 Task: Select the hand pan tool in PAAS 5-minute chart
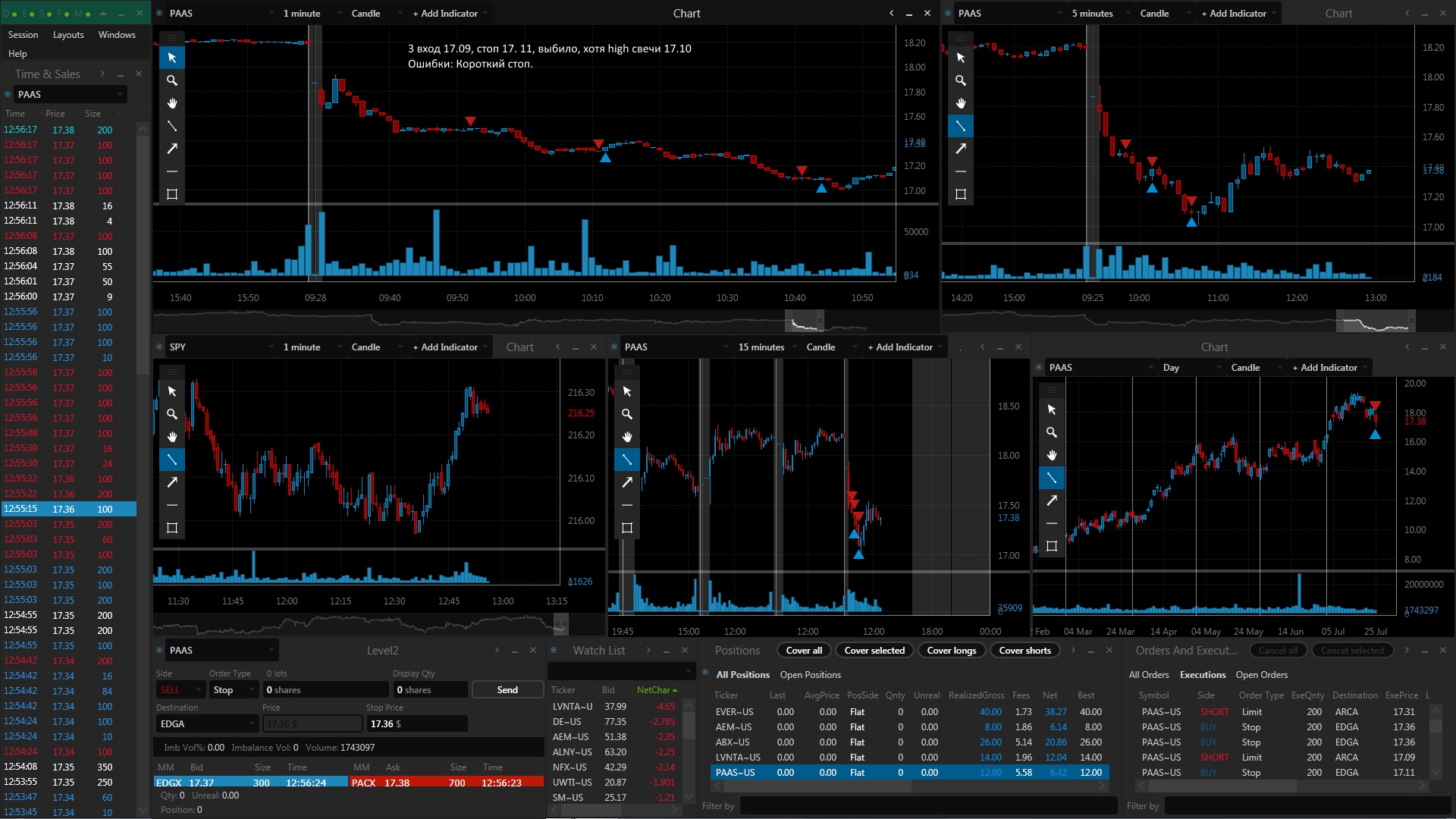pyautogui.click(x=961, y=103)
